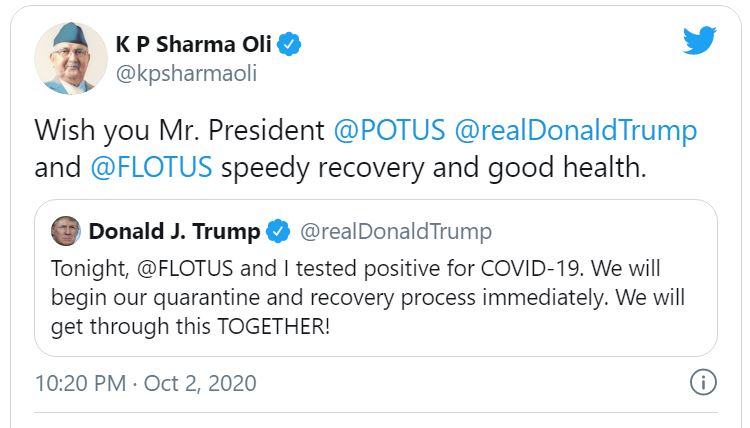Screen dimensions: 750x428
Task: Click @realDonaldTrump mention in the main tweet
Action: tap(575, 131)
